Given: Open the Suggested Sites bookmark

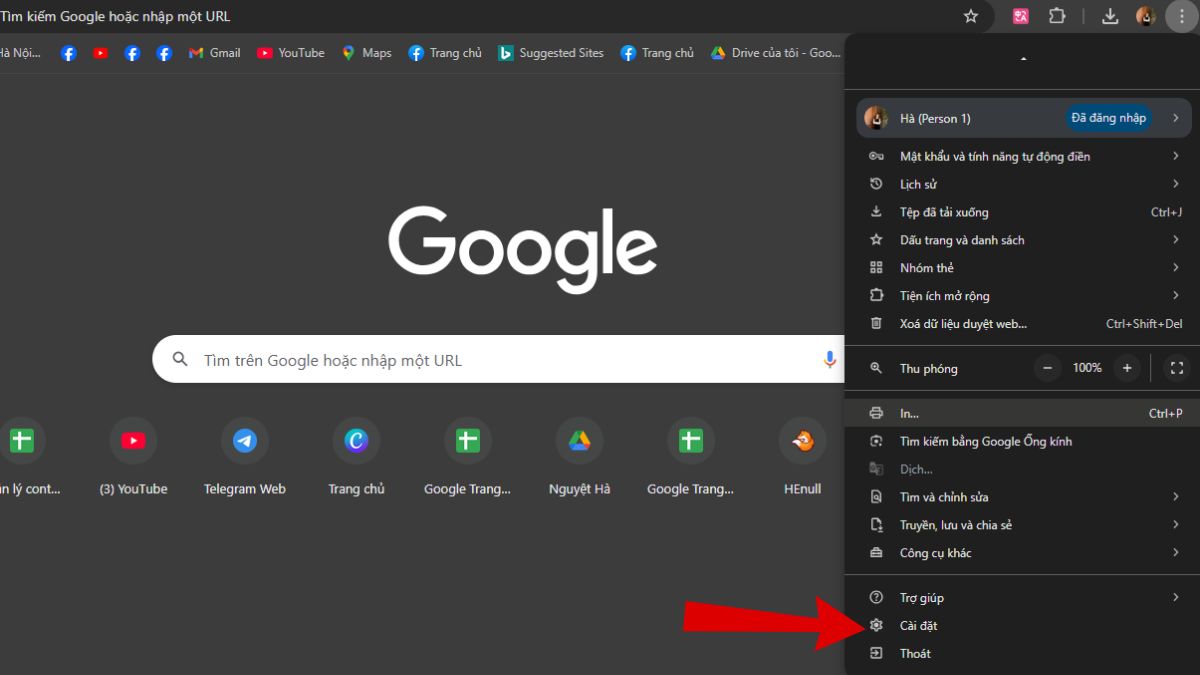Looking at the screenshot, I should (551, 53).
